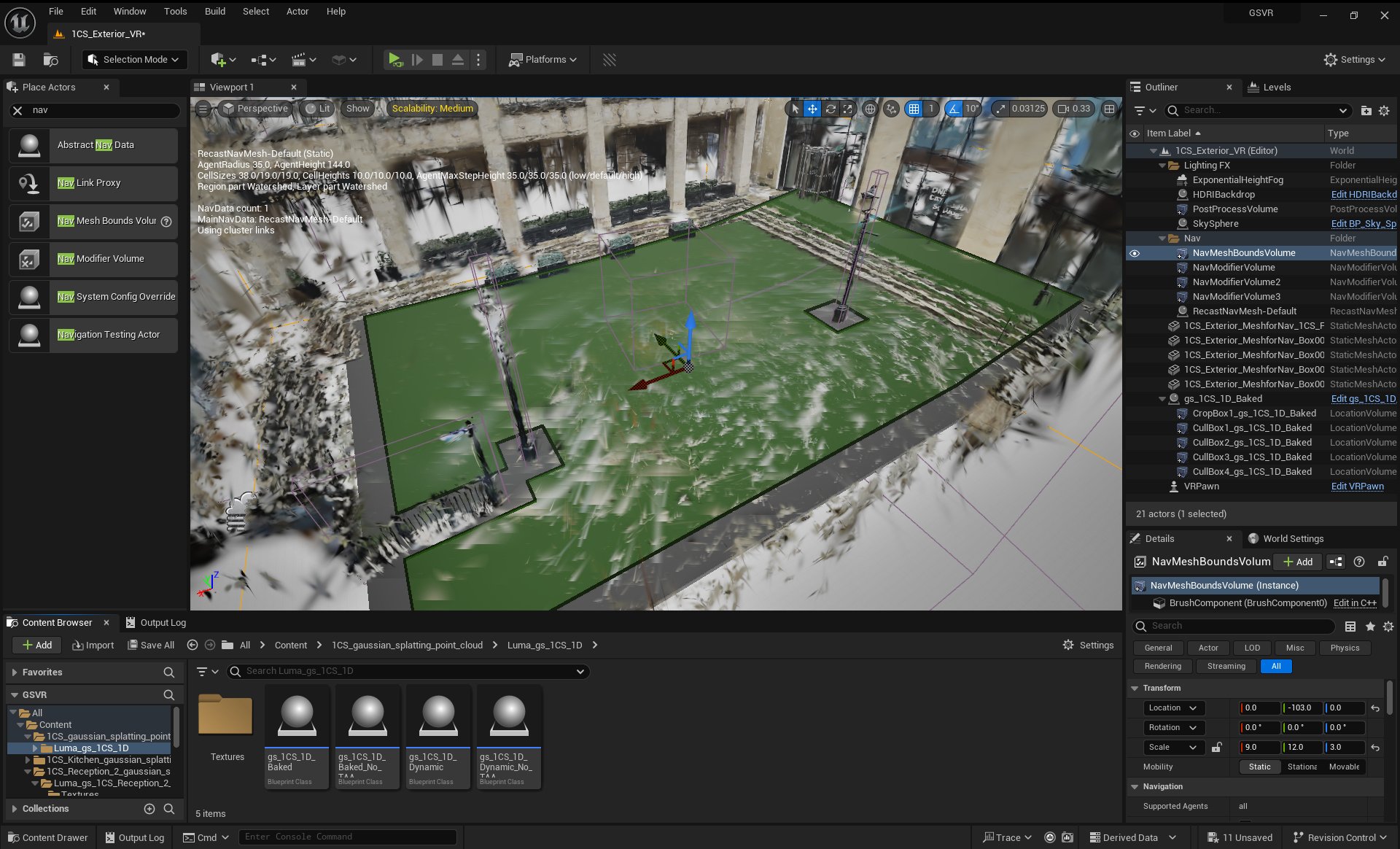Lock the Details panel selection
The width and height of the screenshot is (1400, 849).
pyautogui.click(x=1382, y=562)
